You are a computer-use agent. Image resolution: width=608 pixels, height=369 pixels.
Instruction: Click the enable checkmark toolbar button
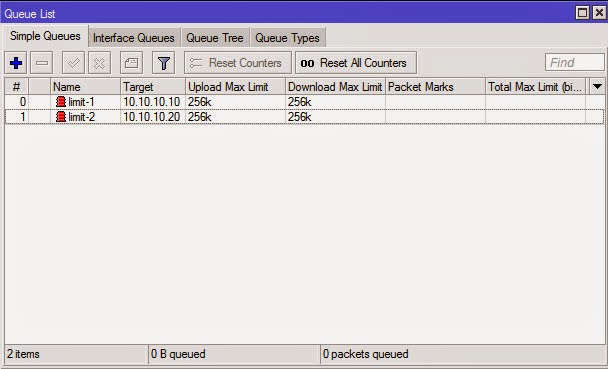tap(73, 63)
